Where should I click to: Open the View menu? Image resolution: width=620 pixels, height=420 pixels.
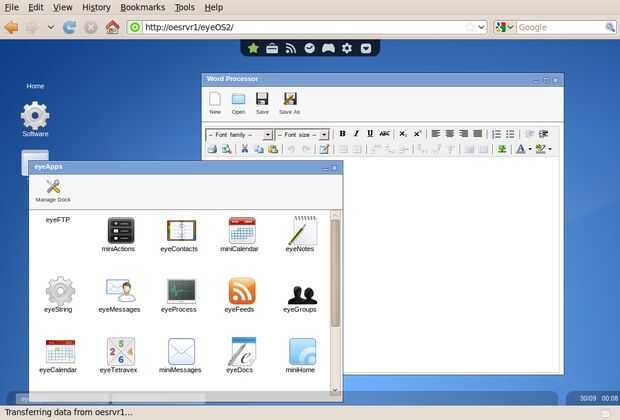[62, 7]
